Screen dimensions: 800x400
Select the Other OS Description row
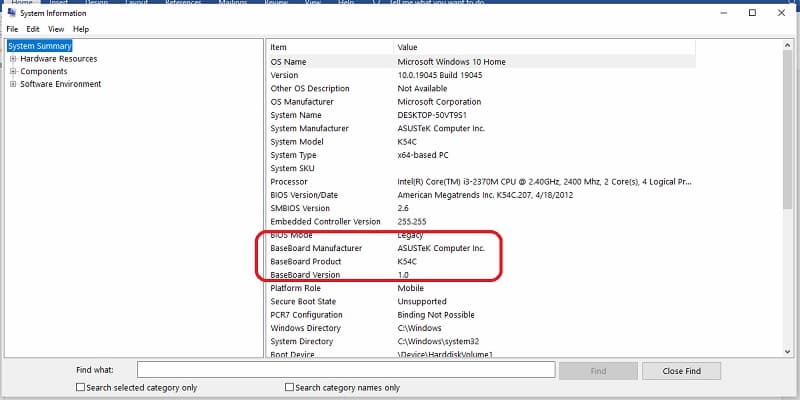(x=482, y=88)
